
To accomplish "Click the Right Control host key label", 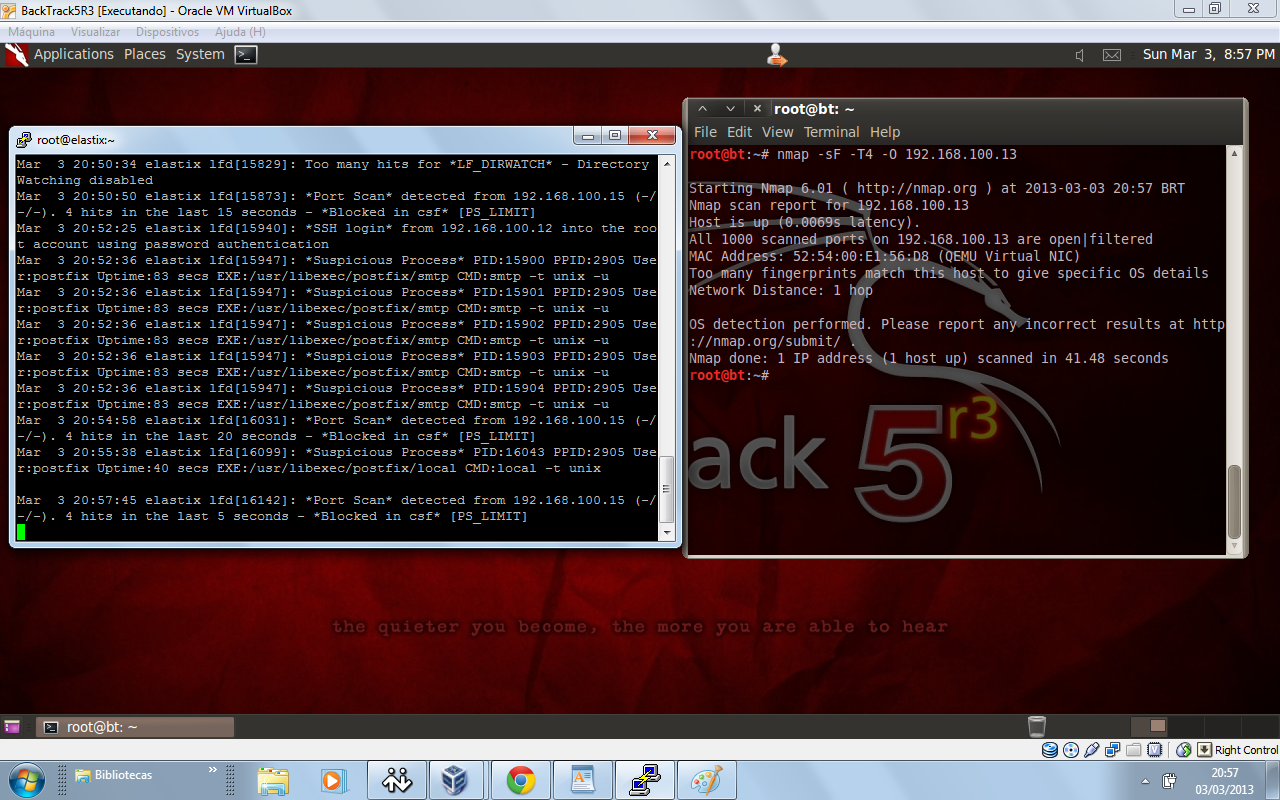I will point(1246,750).
